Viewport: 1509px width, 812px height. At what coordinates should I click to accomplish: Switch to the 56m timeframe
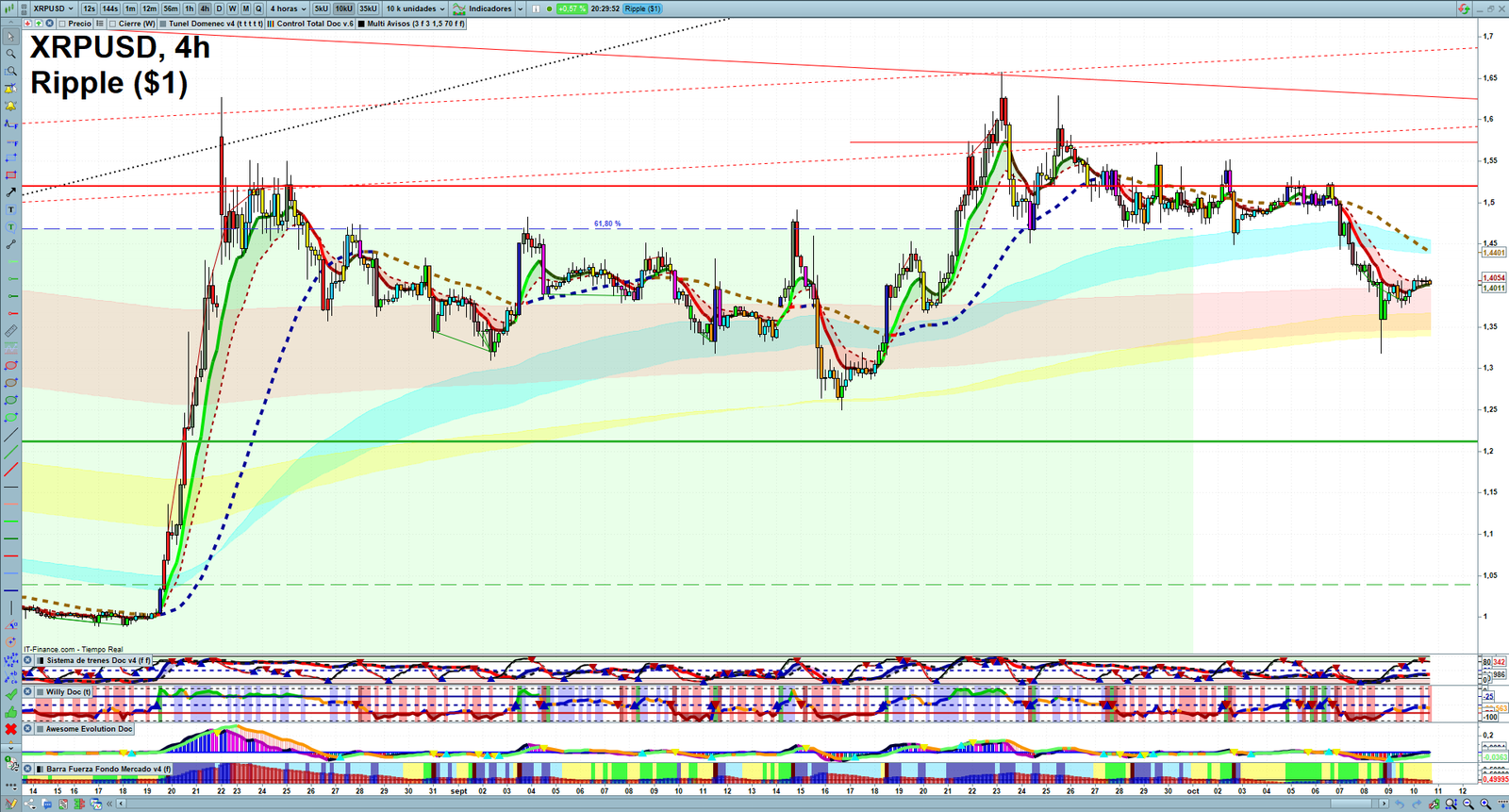click(x=170, y=8)
